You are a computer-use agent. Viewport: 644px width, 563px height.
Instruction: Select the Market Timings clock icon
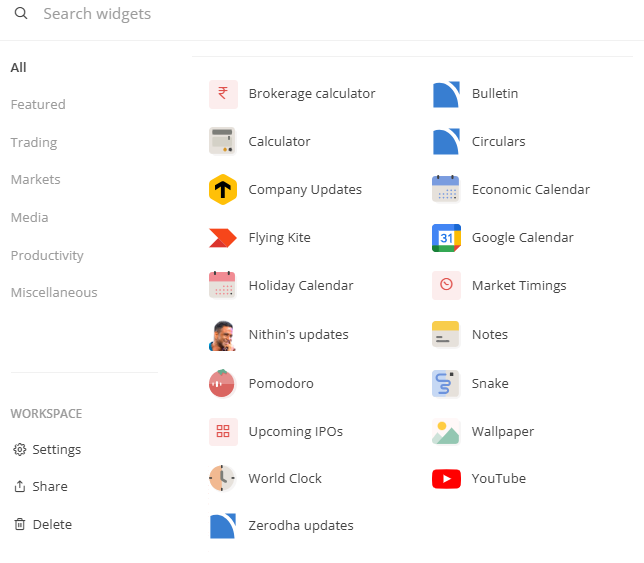pos(446,285)
